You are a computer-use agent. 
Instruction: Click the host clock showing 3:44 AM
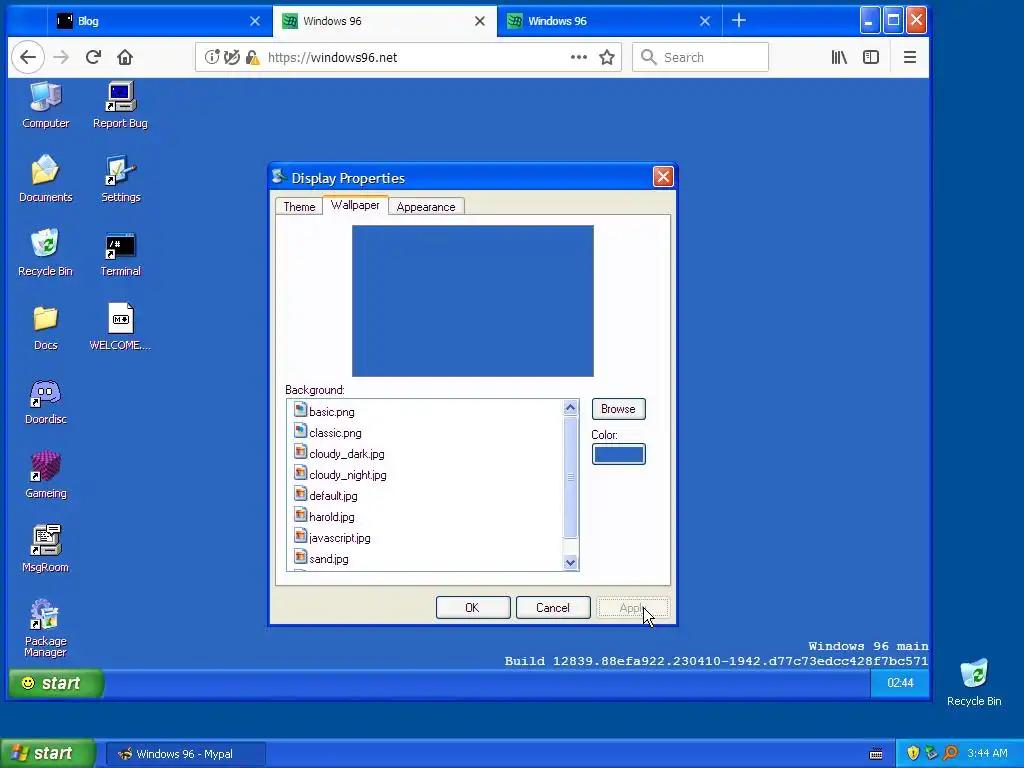coord(987,753)
